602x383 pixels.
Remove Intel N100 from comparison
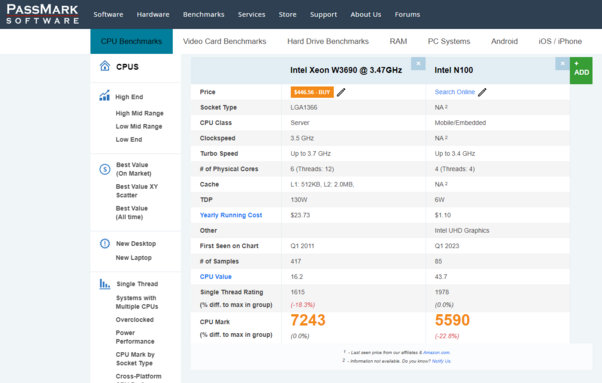coord(562,63)
